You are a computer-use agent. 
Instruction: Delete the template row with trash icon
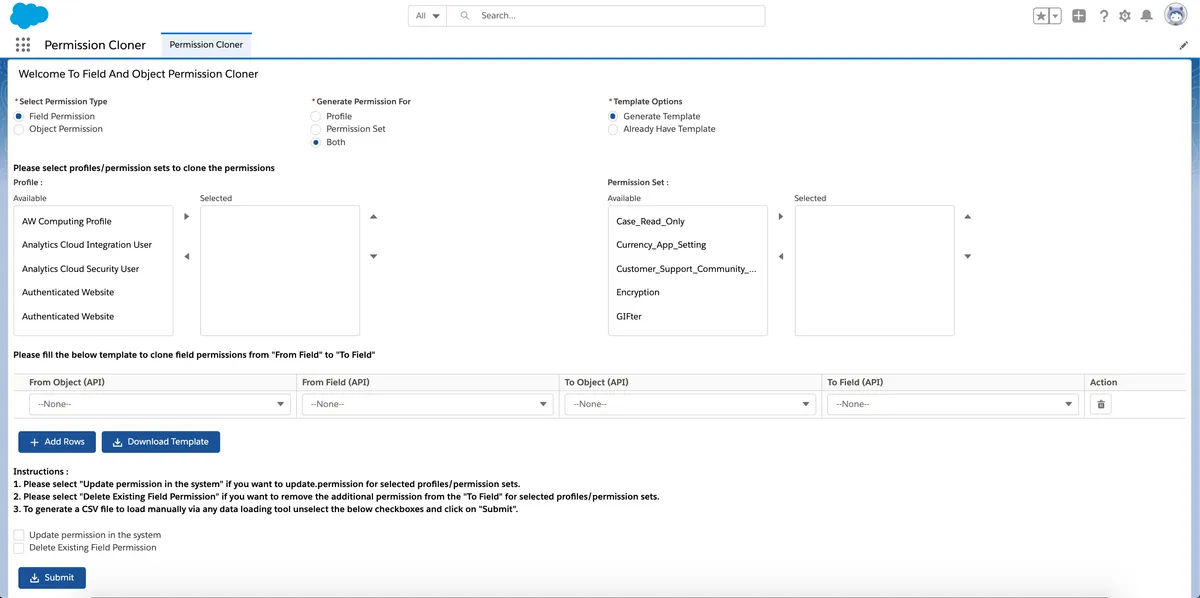click(1101, 404)
